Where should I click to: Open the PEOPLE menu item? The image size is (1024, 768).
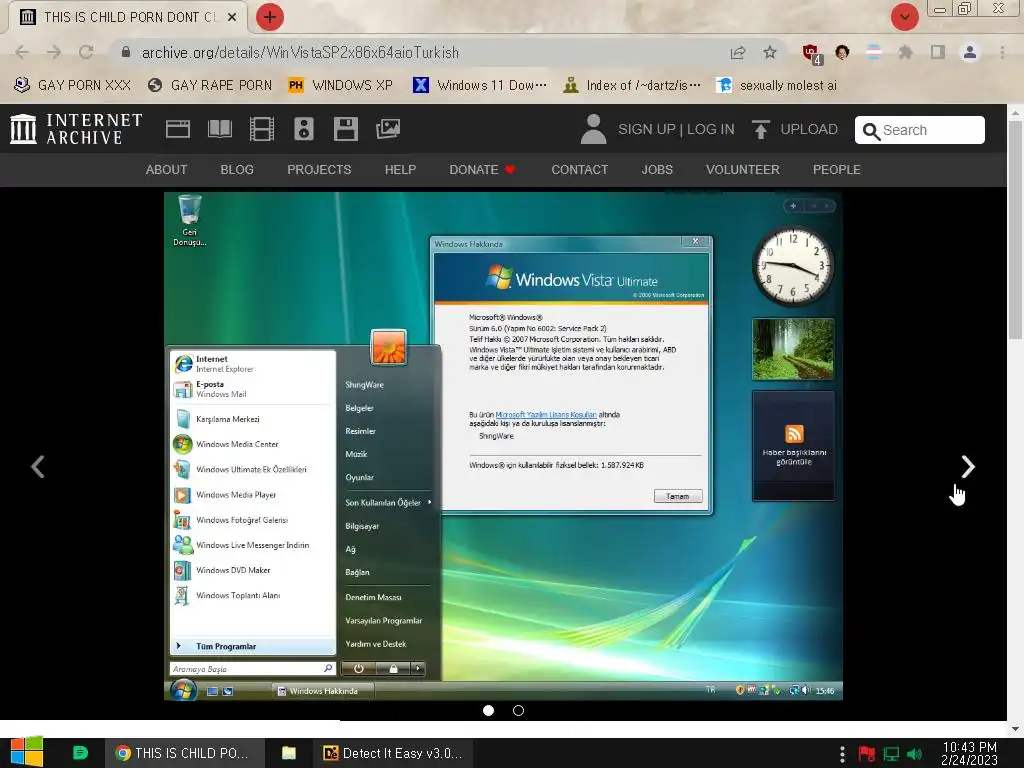[x=837, y=170]
